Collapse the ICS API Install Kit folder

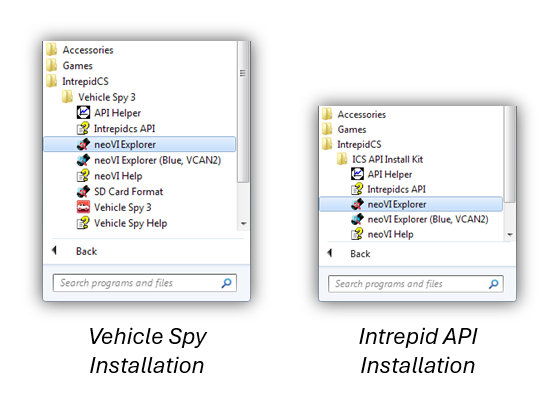pyautogui.click(x=380, y=159)
